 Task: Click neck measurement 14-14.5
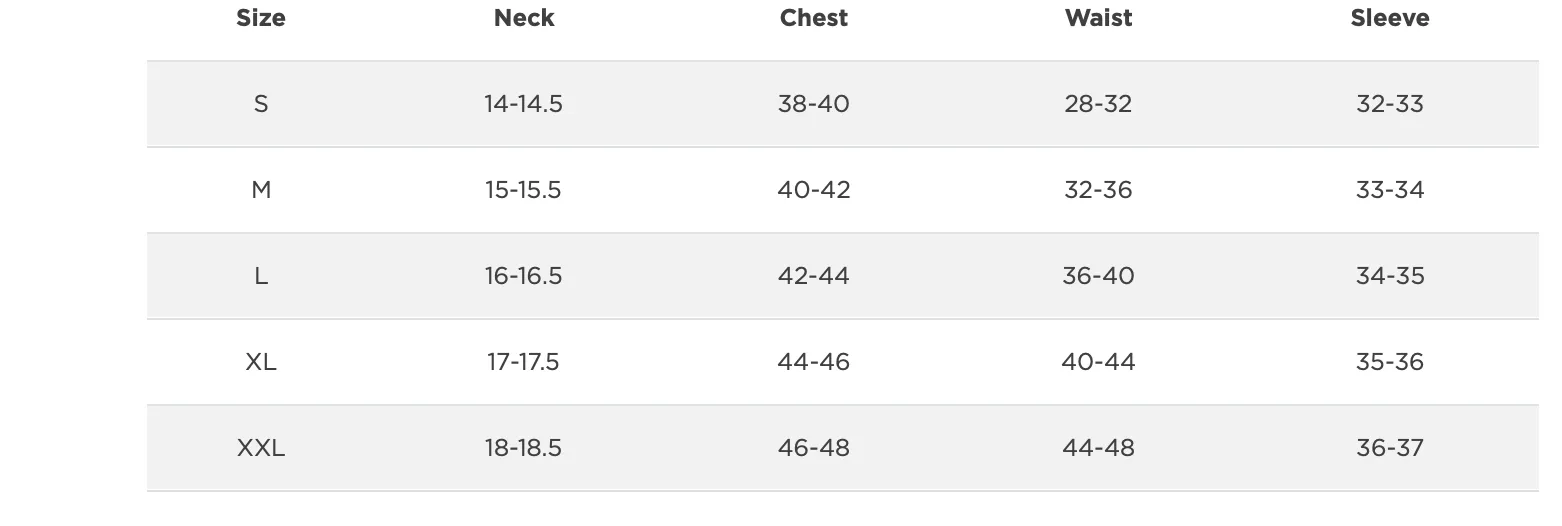tap(524, 104)
